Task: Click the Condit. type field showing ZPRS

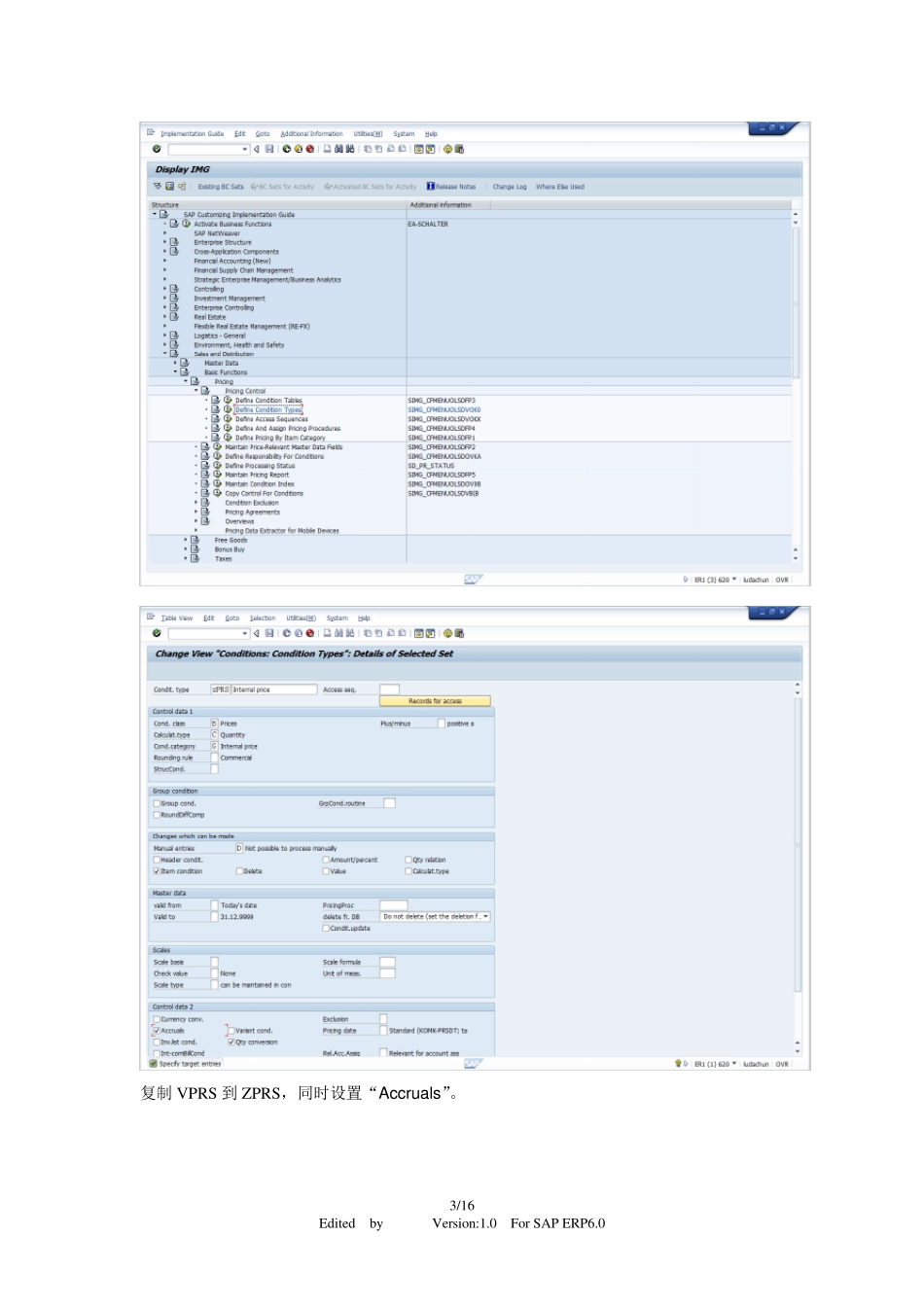Action: click(x=221, y=689)
